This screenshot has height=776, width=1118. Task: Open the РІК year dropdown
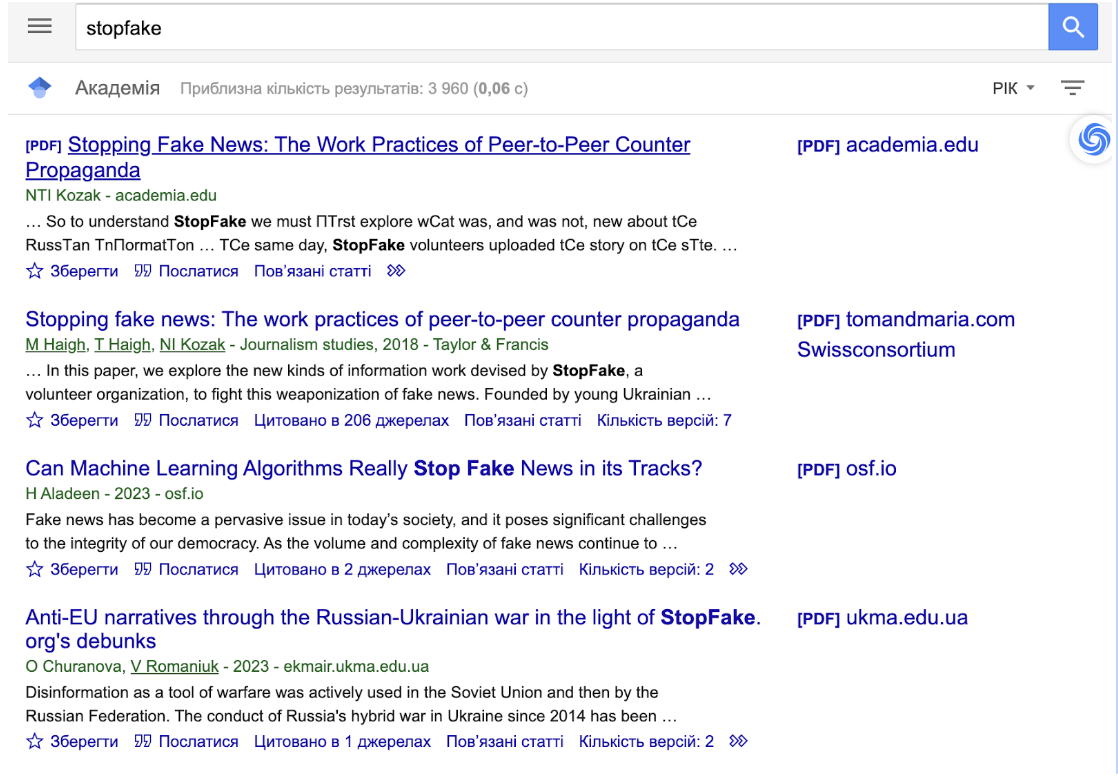pyautogui.click(x=1013, y=88)
